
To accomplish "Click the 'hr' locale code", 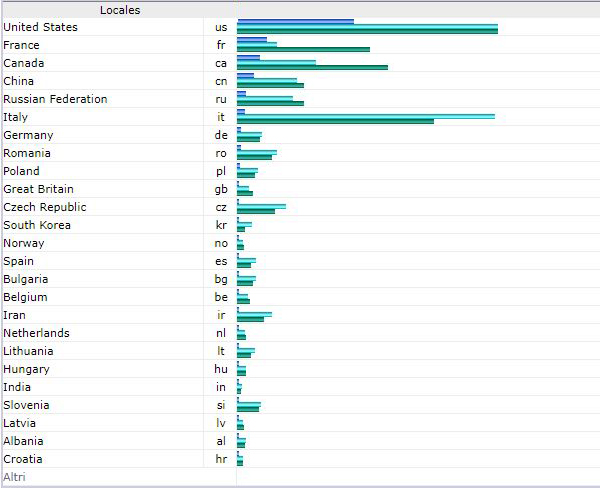I will point(221,459).
